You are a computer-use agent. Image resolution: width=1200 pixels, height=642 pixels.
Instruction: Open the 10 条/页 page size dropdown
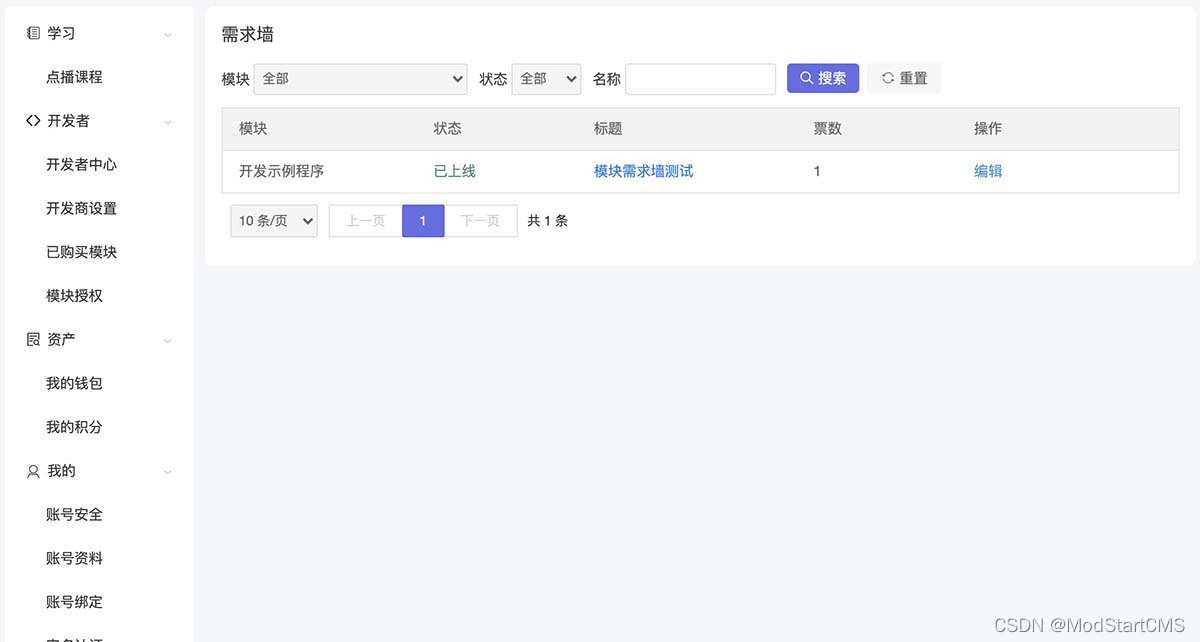(x=274, y=221)
